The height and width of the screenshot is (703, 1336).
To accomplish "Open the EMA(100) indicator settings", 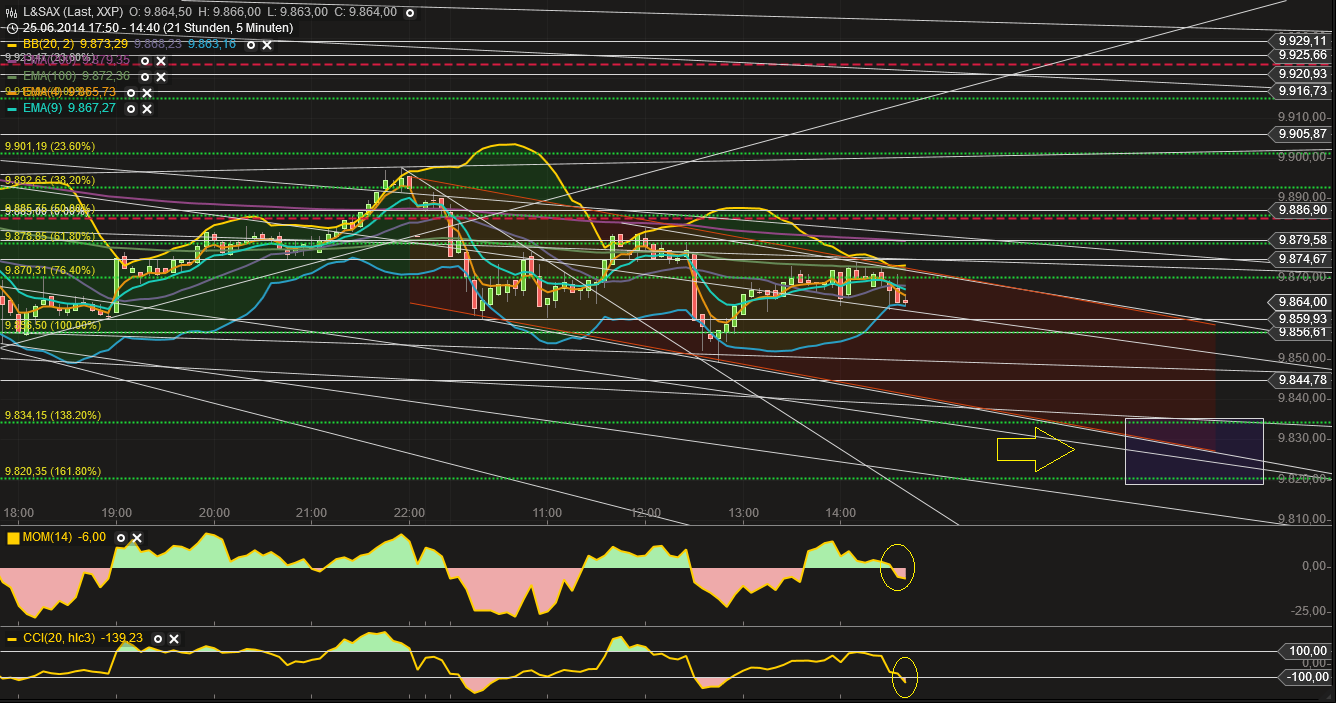I will coord(145,75).
